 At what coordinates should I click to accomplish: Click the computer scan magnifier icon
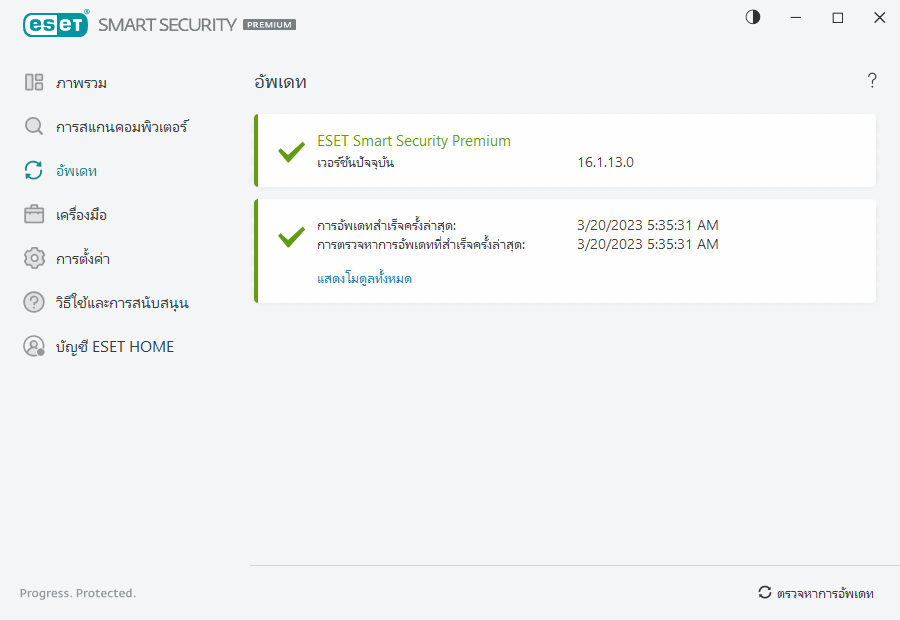tap(34, 127)
